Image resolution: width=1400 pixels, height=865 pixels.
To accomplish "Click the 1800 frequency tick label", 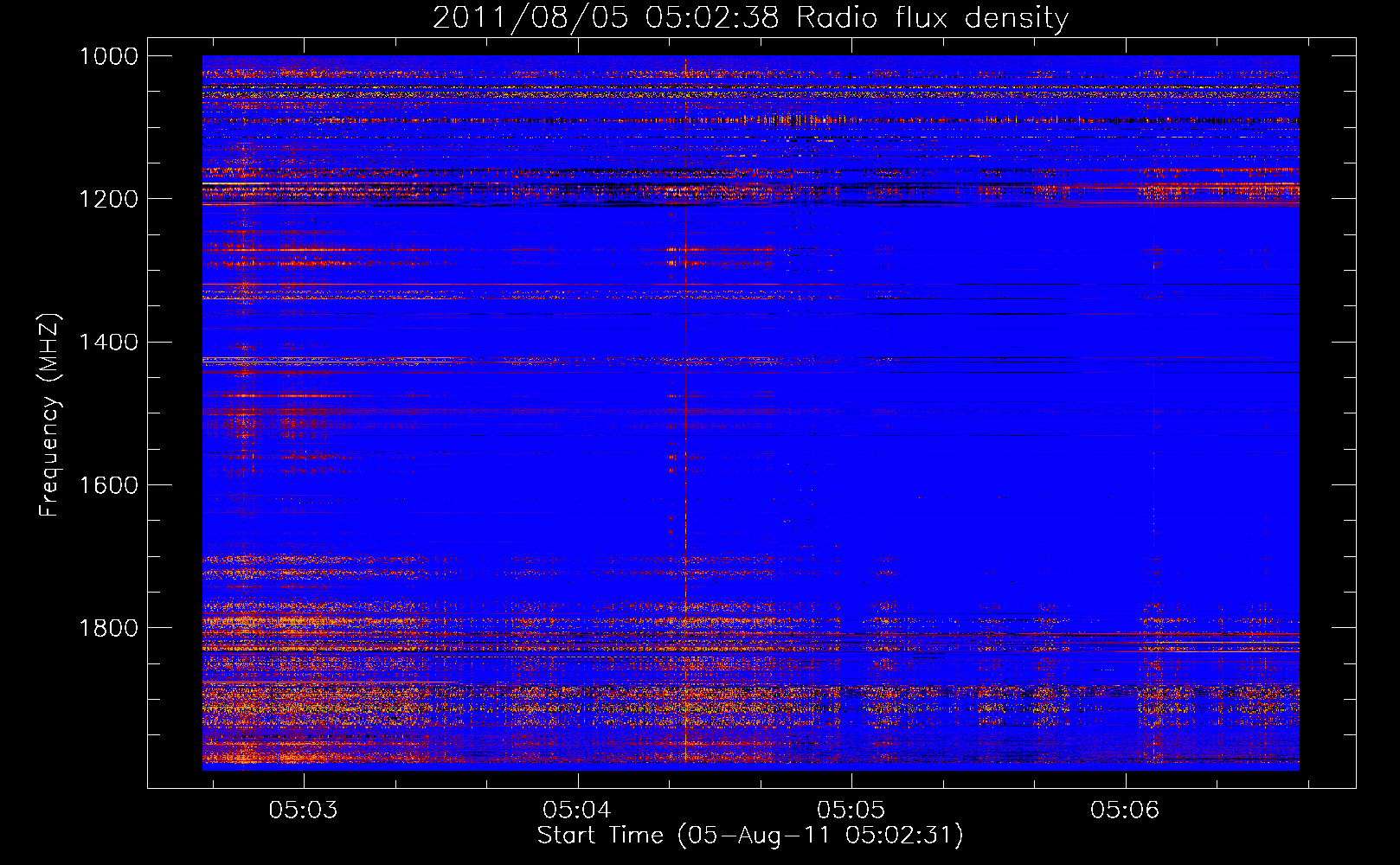I will pyautogui.click(x=109, y=627).
